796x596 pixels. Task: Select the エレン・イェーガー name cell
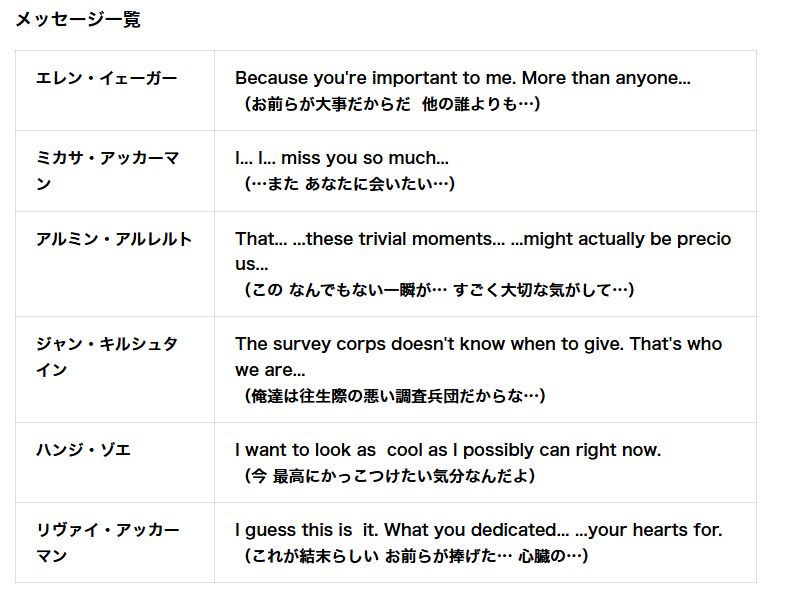106,78
